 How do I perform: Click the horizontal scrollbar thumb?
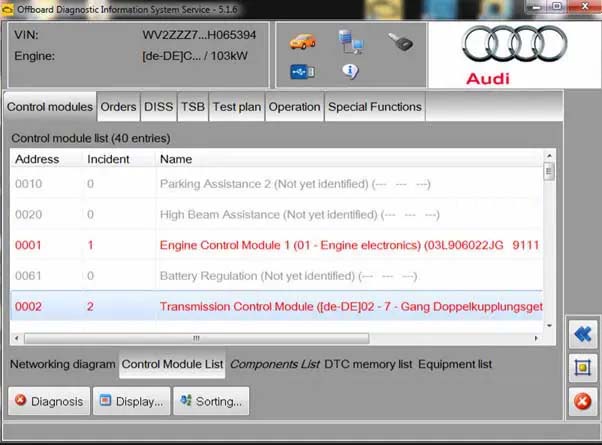(x=197, y=338)
